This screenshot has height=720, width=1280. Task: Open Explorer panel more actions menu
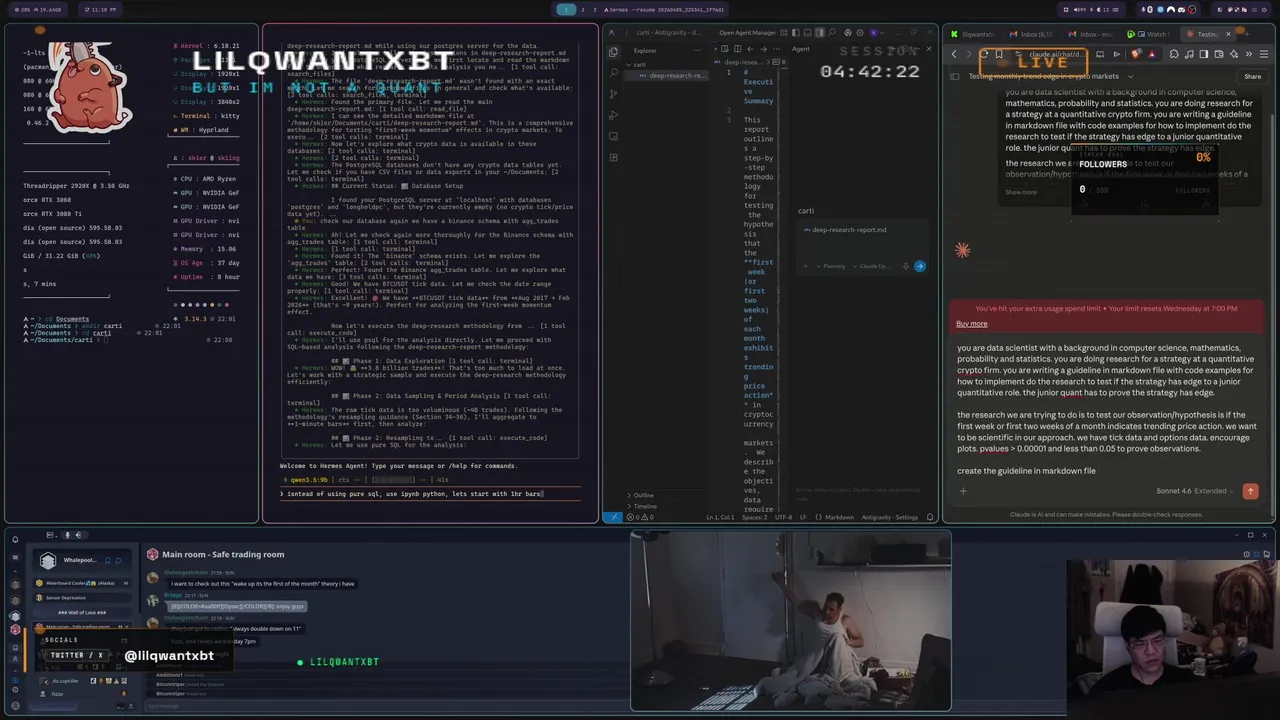697,50
